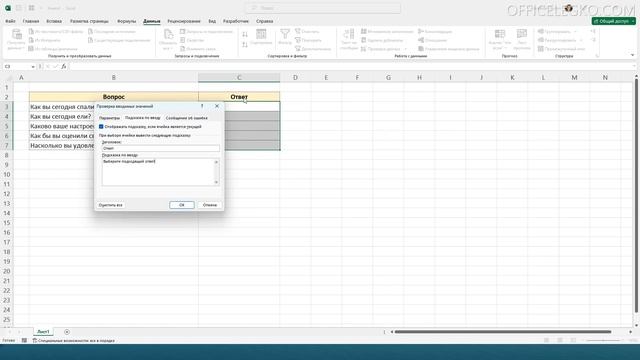Click the From Text/CSV file icon
Image resolution: width=640 pixels, height=360 pixels.
(31, 31)
